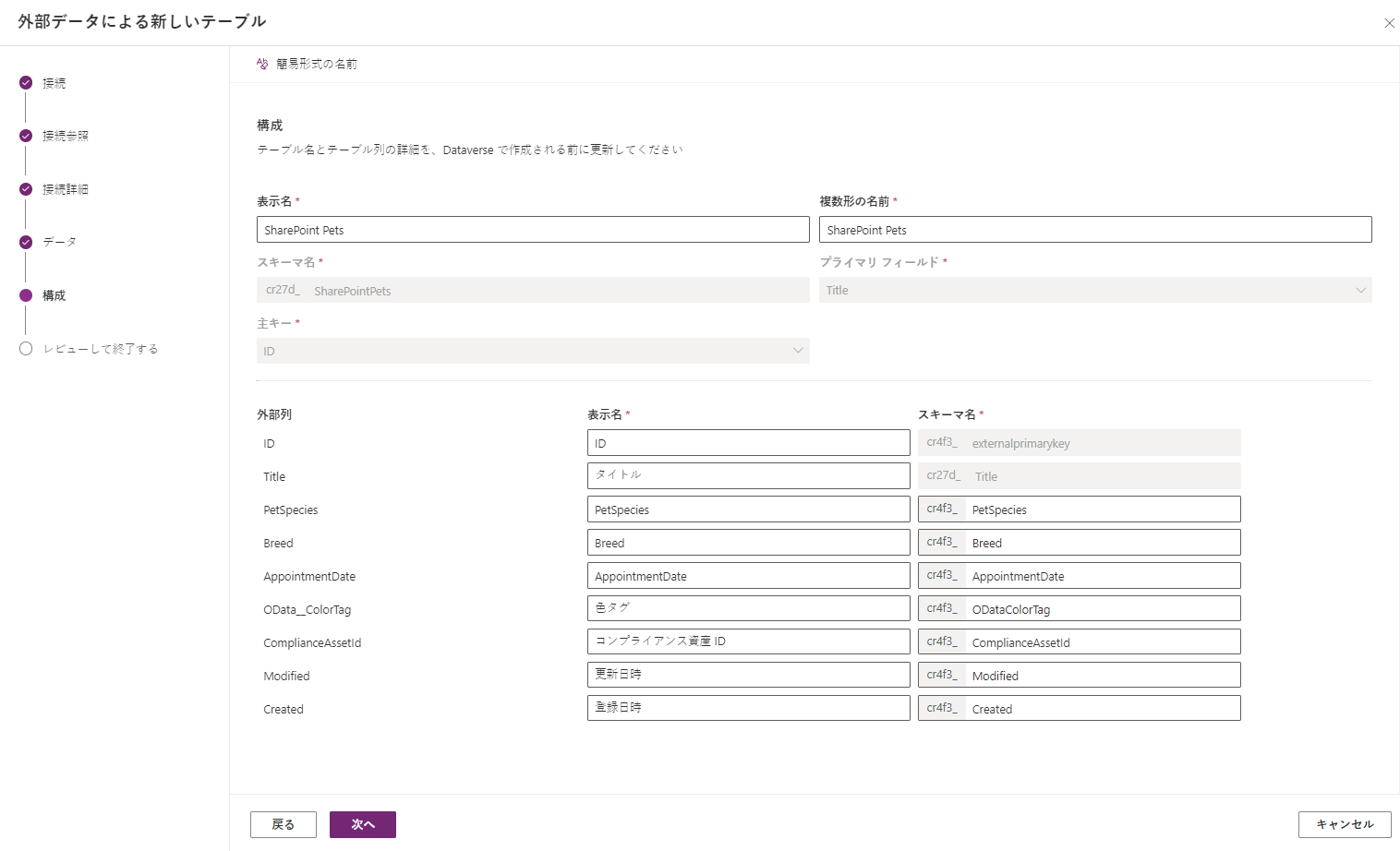Edit the 表示名 SharePoint Pets field

pos(532,230)
